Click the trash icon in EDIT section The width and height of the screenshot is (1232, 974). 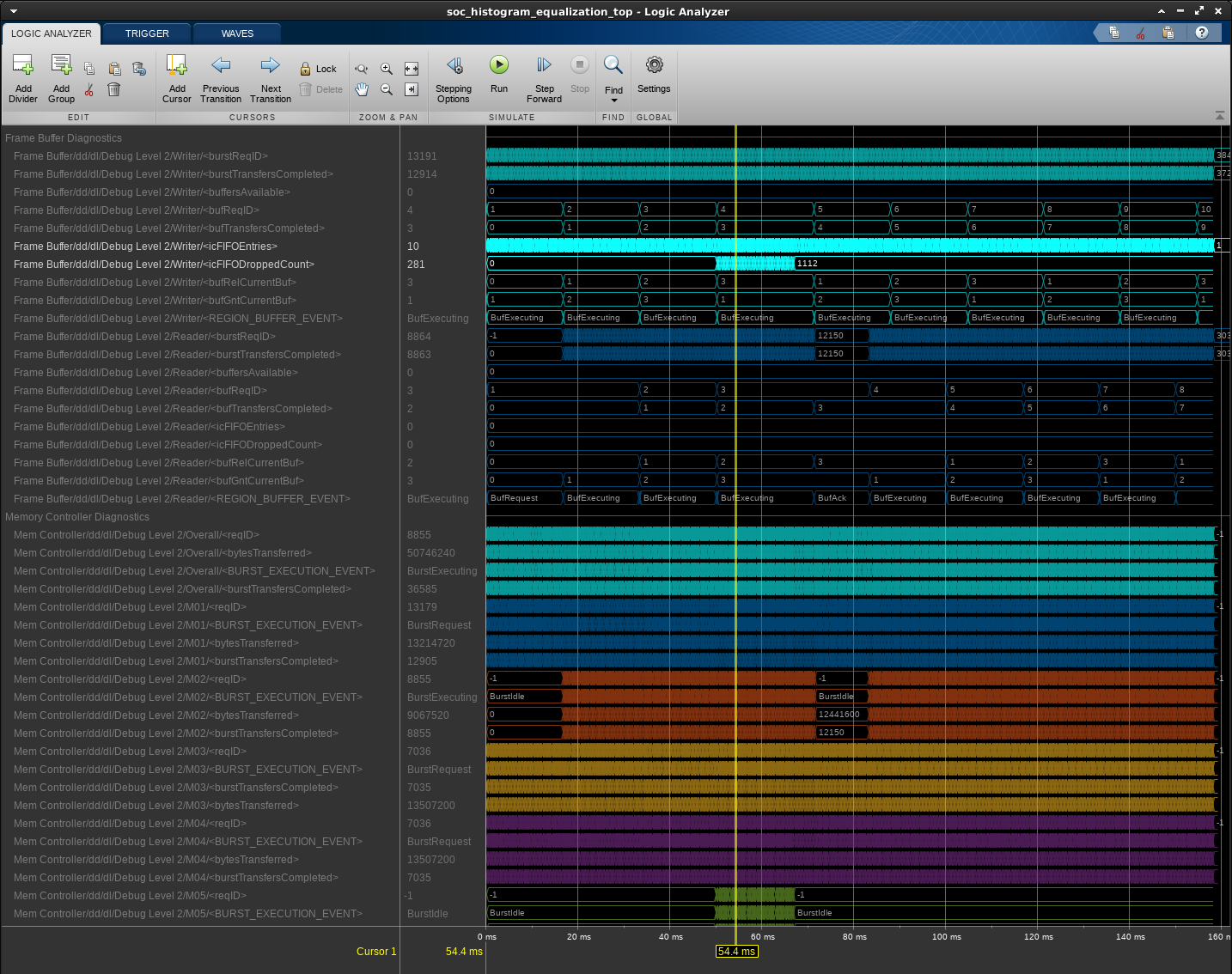click(113, 89)
